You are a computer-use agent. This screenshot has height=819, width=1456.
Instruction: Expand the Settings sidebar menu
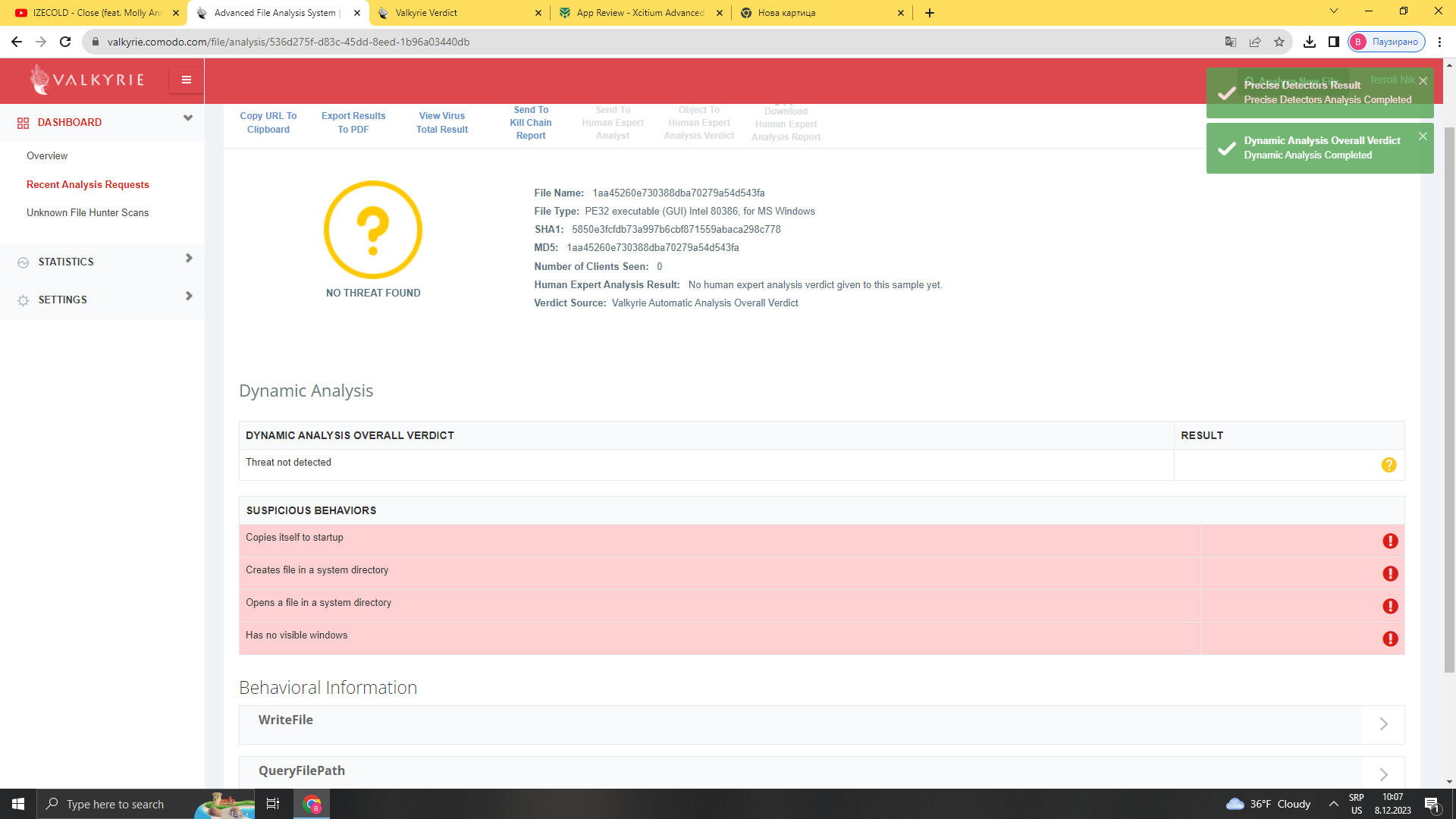click(x=189, y=297)
